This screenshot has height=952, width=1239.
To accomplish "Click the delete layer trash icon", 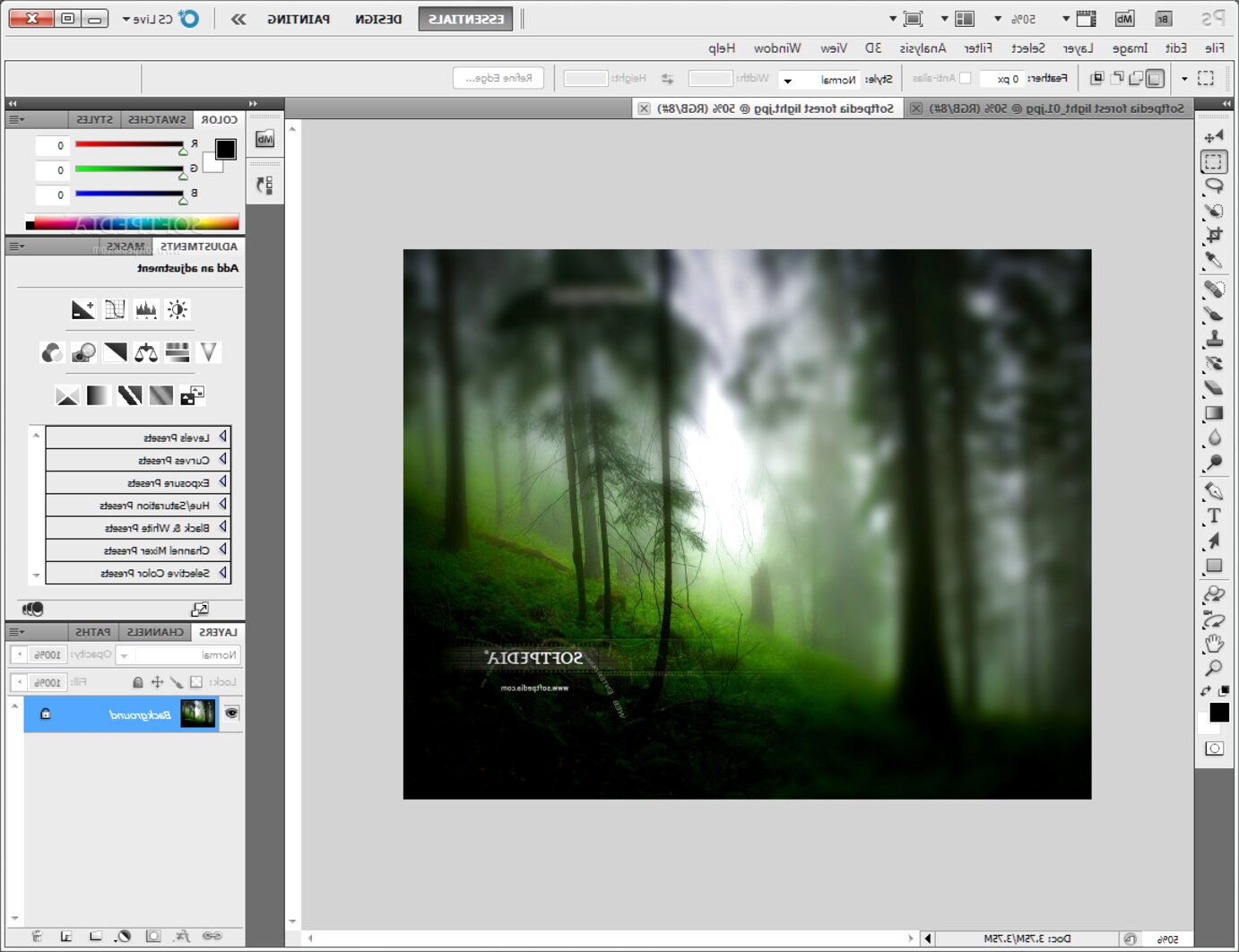I will tap(37, 936).
